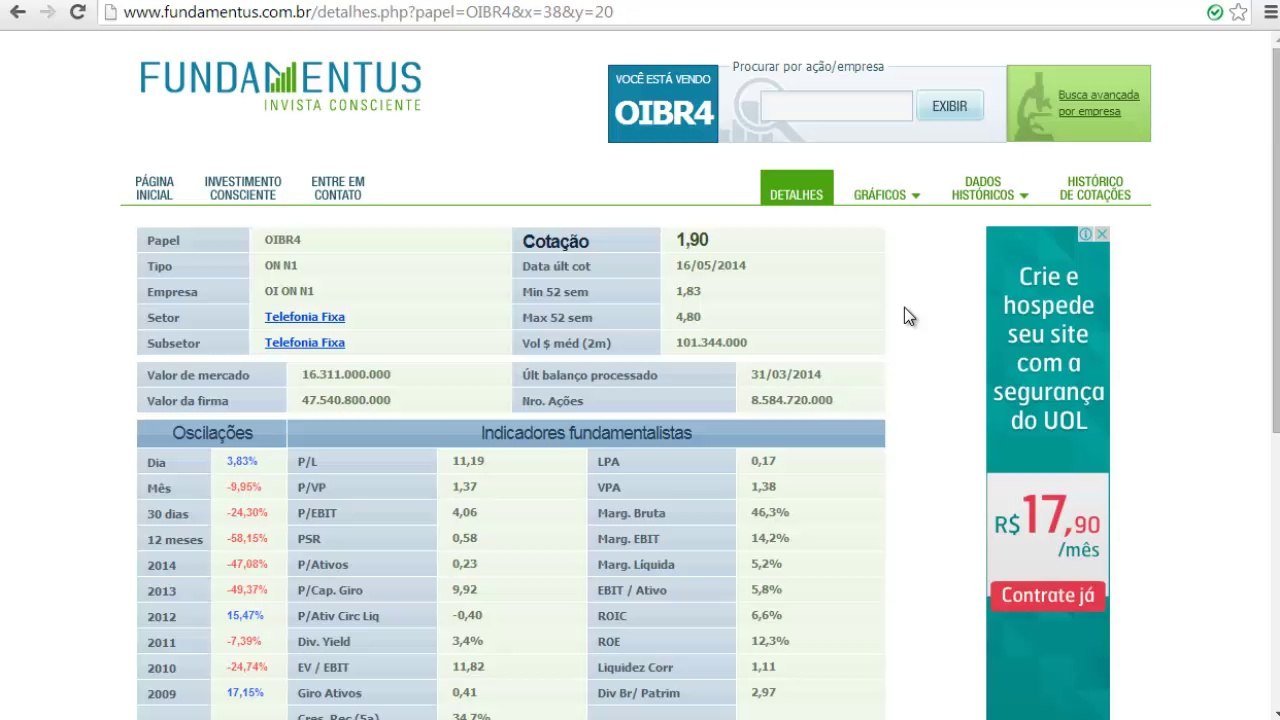Select Valor de mercado 16.311.000.000
The image size is (1280, 720).
(346, 375)
